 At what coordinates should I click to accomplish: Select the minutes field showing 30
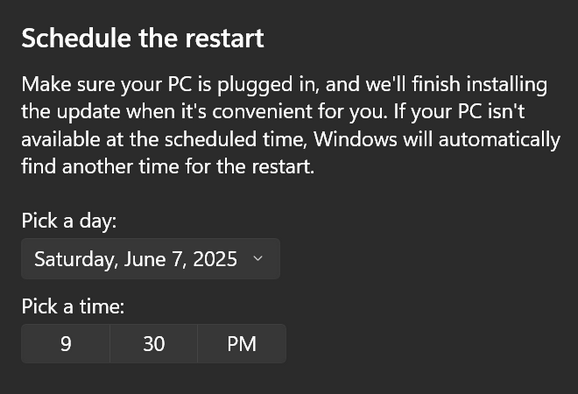coord(154,344)
